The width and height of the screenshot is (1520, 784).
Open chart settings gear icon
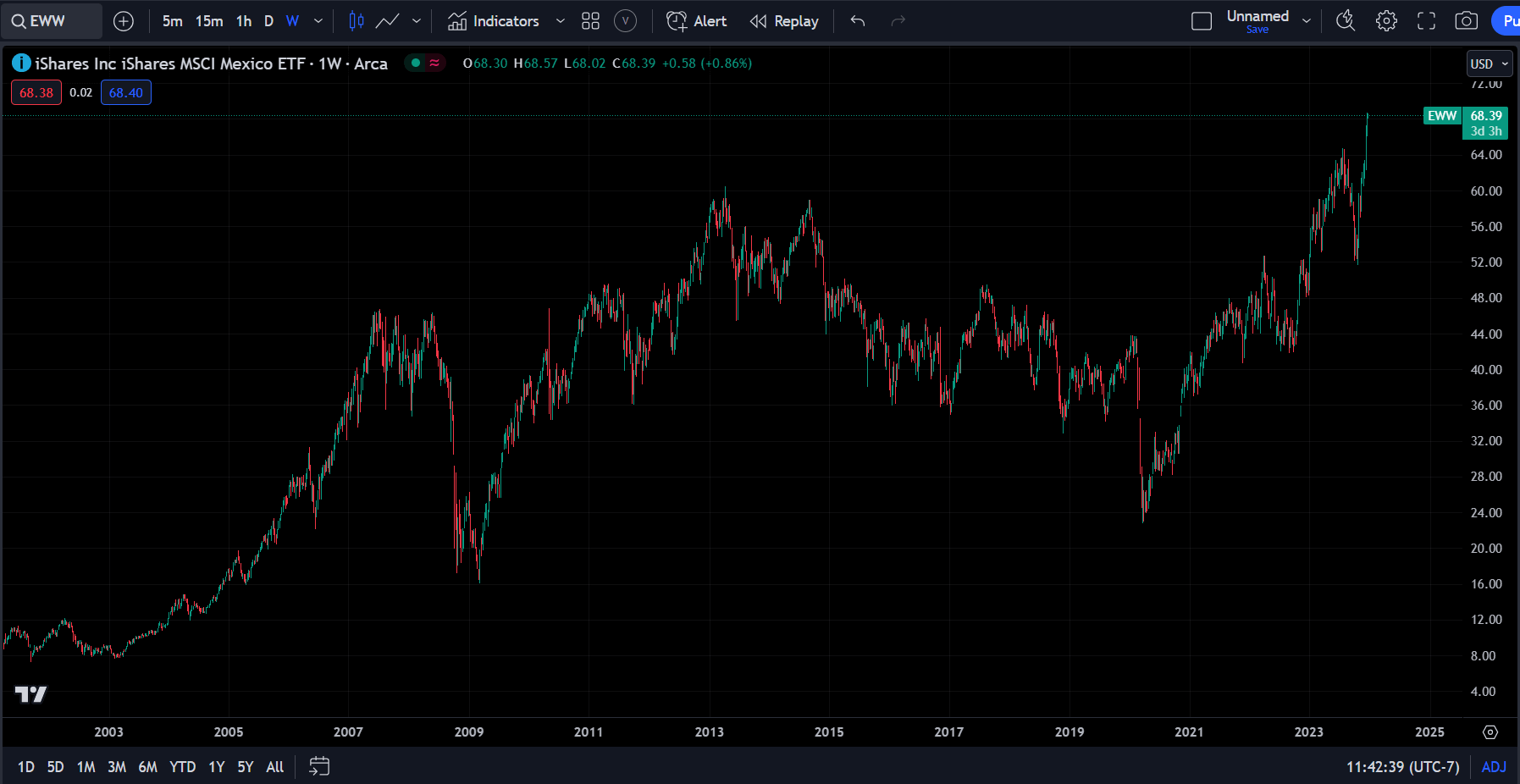(x=1386, y=21)
